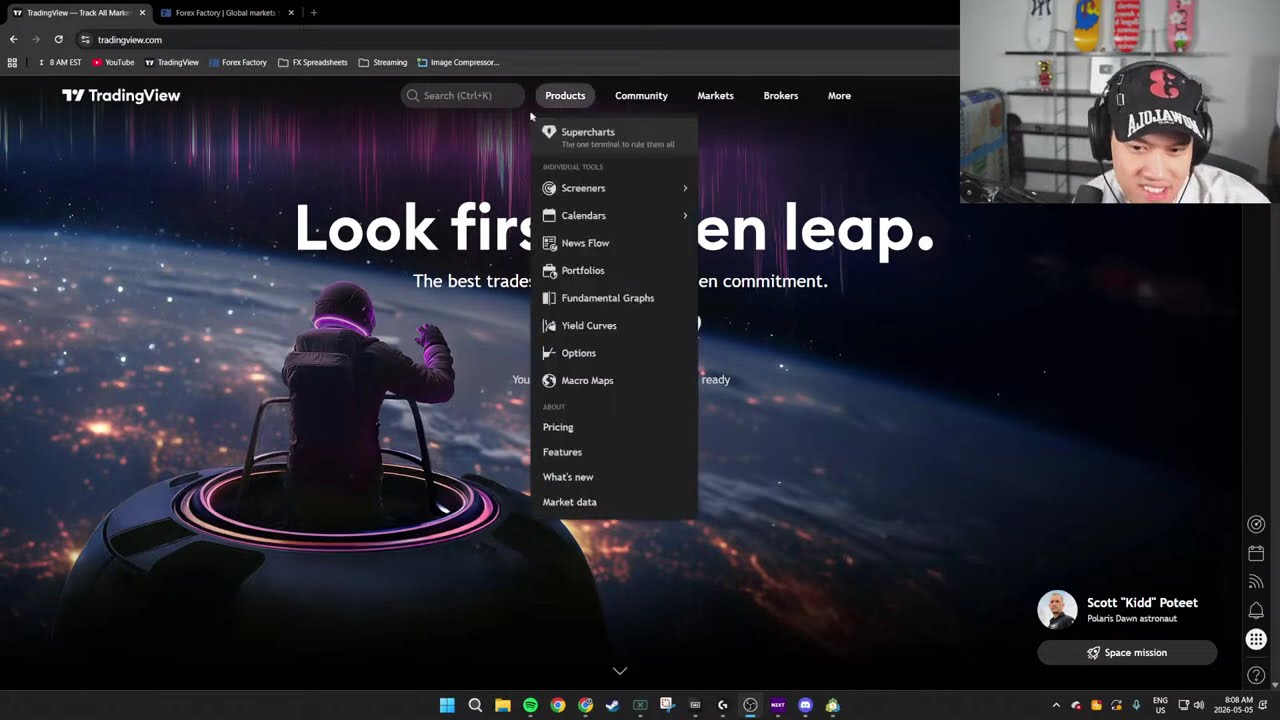The height and width of the screenshot is (720, 1280).
Task: Open the Community menu
Action: click(x=641, y=96)
